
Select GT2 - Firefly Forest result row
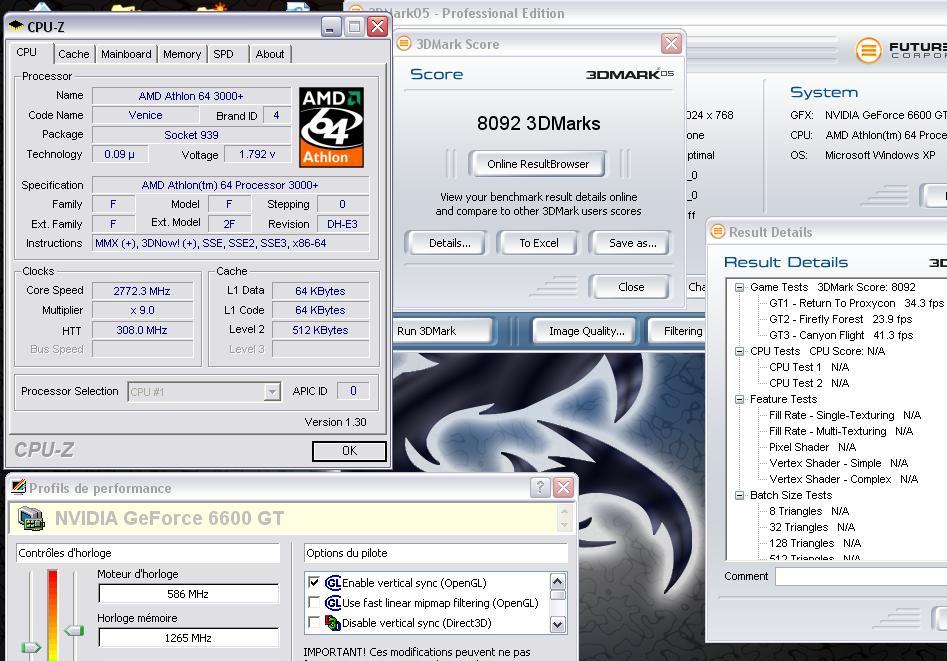point(841,319)
